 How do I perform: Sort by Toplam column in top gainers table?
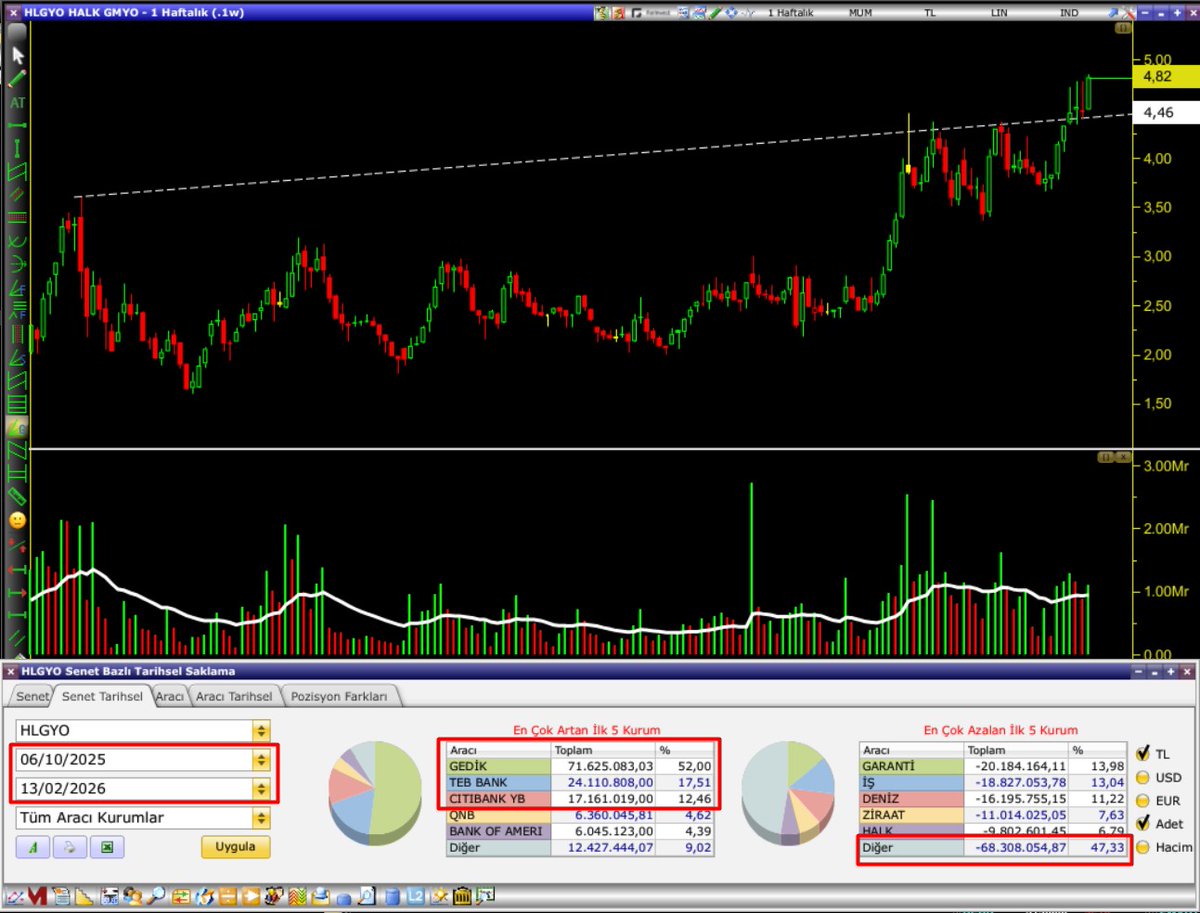click(603, 750)
